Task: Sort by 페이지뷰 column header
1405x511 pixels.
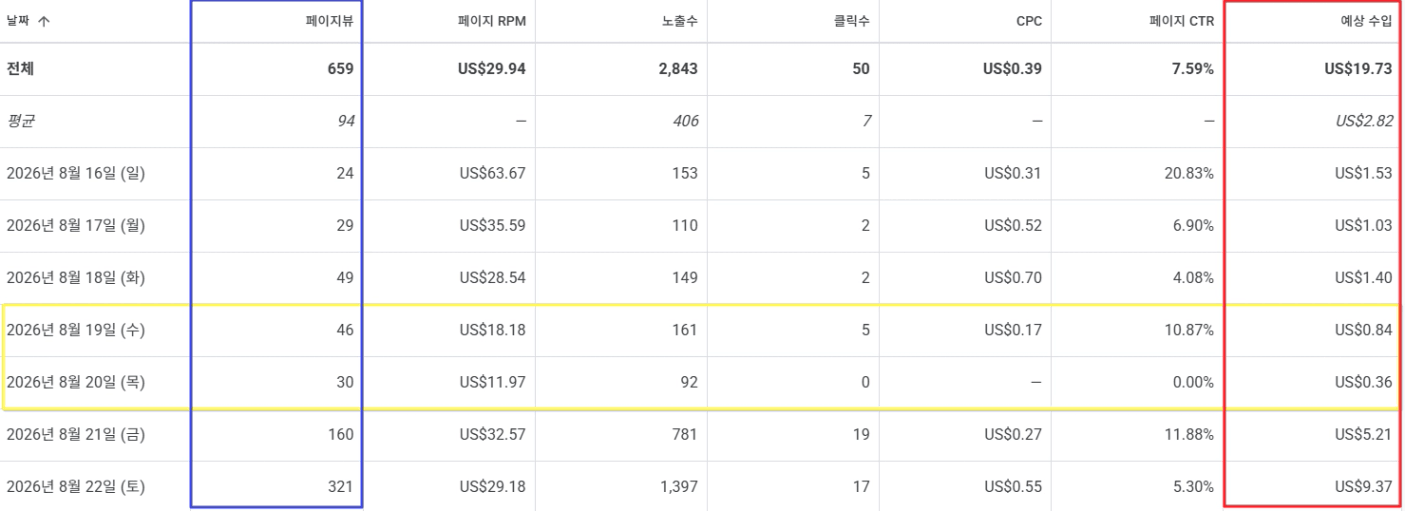Action: (329, 21)
